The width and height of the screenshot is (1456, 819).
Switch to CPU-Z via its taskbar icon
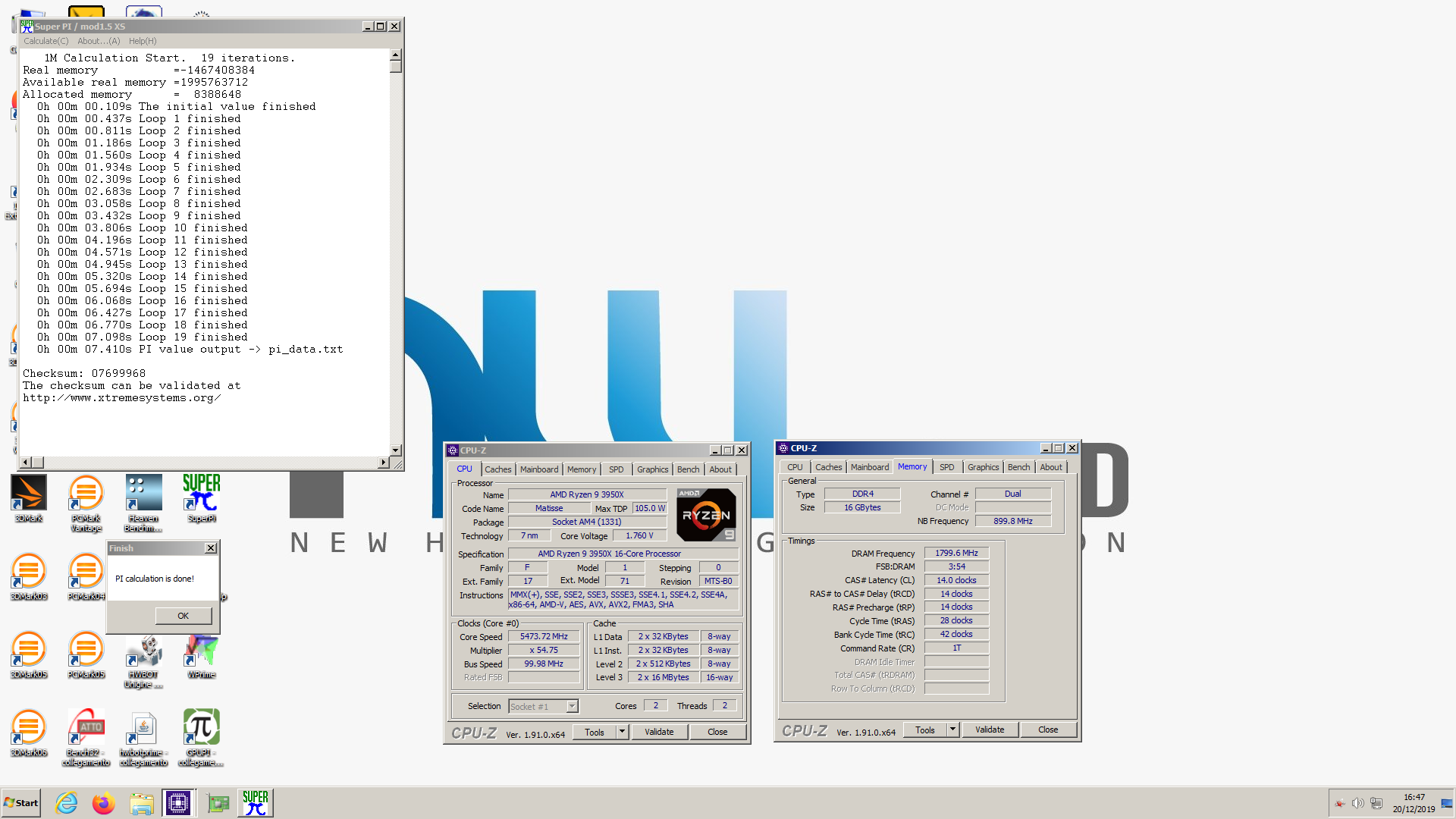(179, 803)
